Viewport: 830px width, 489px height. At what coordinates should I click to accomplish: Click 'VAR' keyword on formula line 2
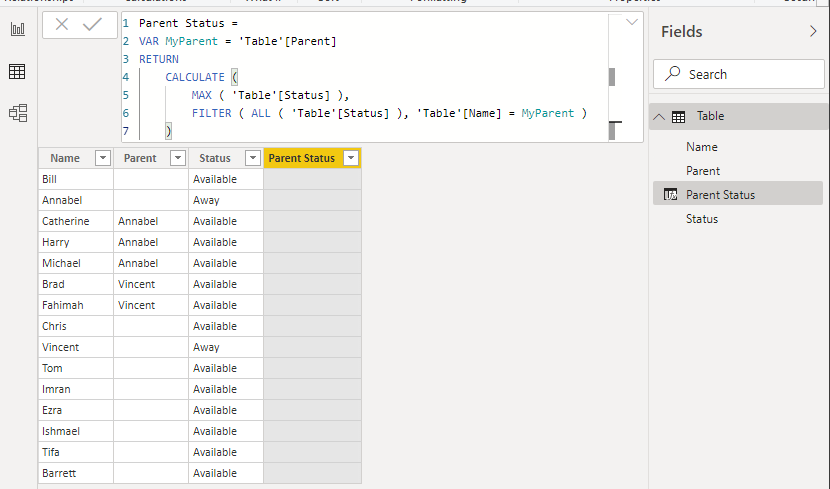pos(149,41)
